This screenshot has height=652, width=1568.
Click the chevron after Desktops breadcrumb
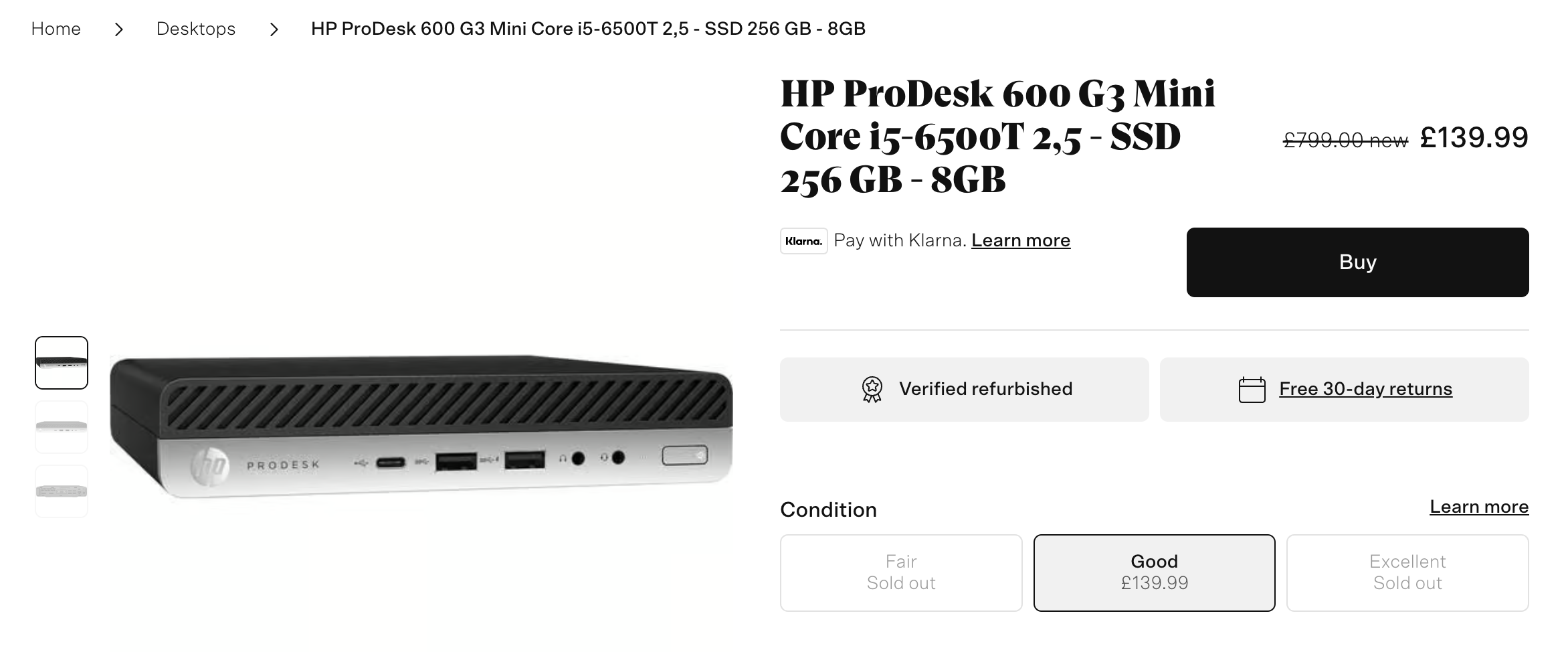tap(274, 29)
